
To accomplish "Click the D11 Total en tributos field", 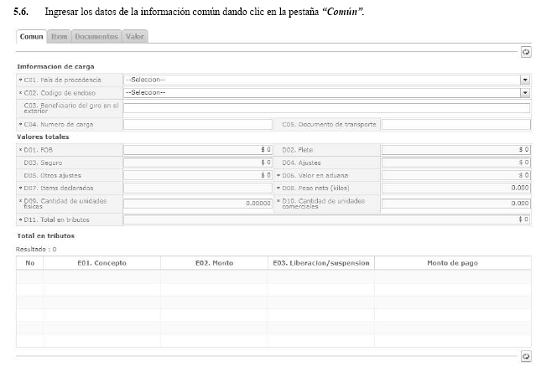I will [327, 220].
